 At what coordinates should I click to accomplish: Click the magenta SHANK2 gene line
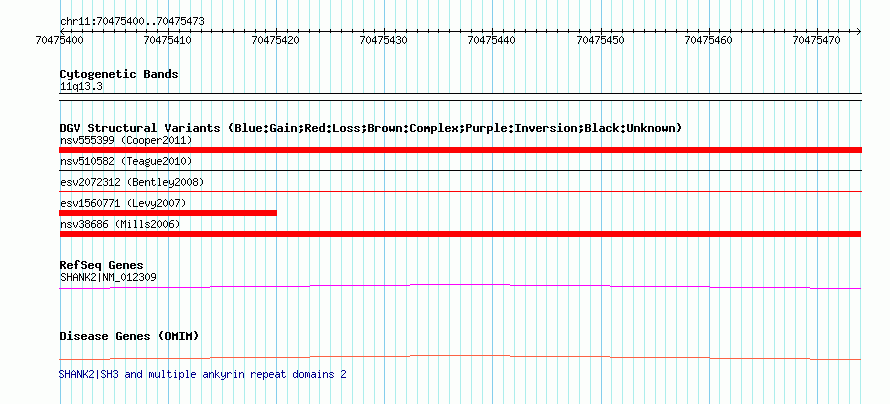[x=460, y=287]
